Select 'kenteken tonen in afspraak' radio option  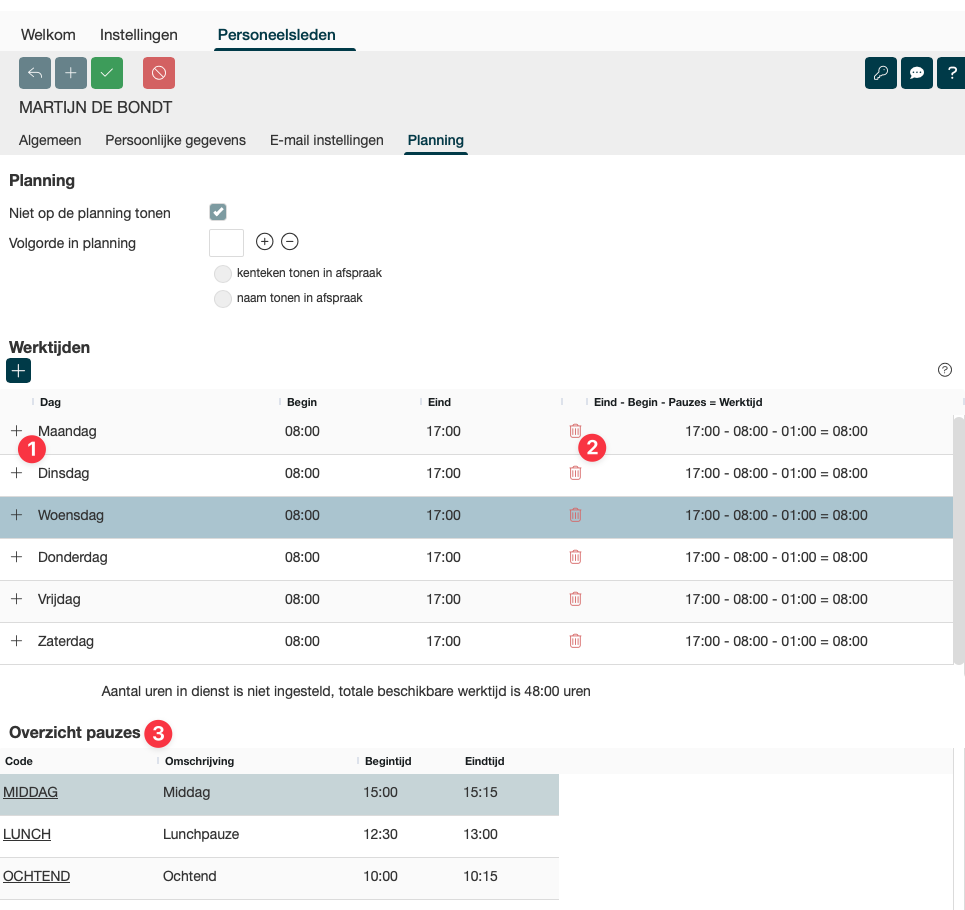(x=223, y=273)
